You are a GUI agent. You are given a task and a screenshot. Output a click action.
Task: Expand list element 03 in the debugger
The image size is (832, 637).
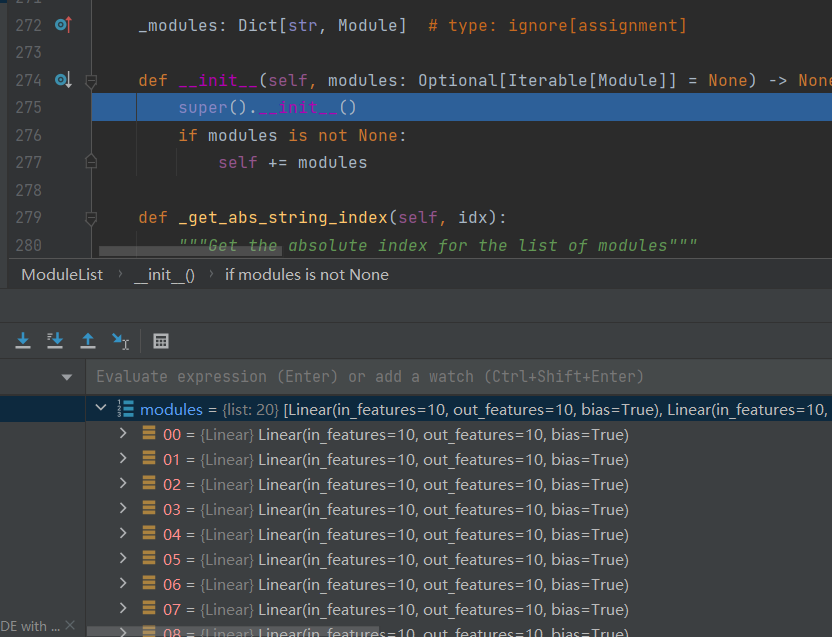tap(122, 509)
